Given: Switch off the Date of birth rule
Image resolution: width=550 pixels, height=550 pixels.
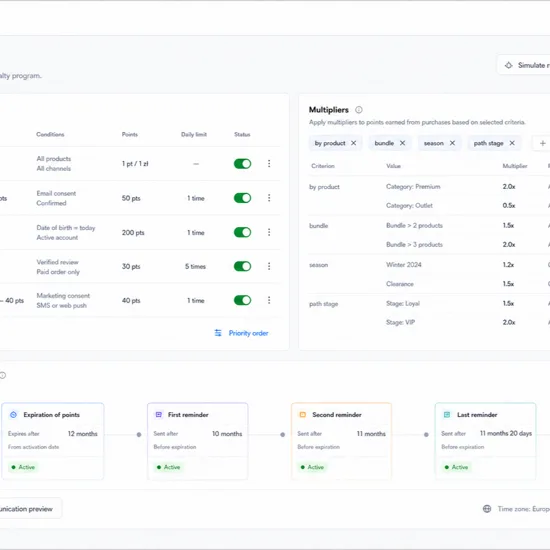Looking at the screenshot, I should [242, 232].
